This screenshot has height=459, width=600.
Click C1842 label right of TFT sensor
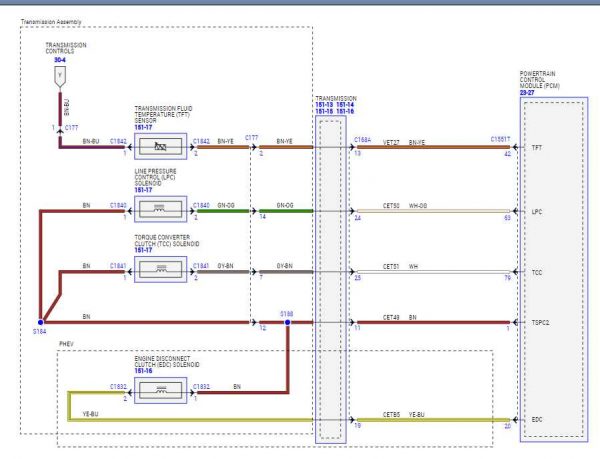[201, 142]
